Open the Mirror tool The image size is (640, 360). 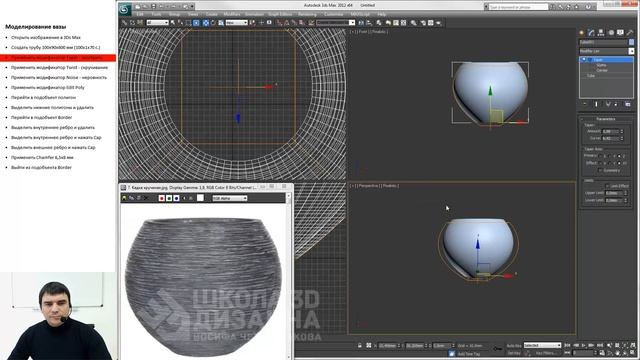click(x=361, y=23)
